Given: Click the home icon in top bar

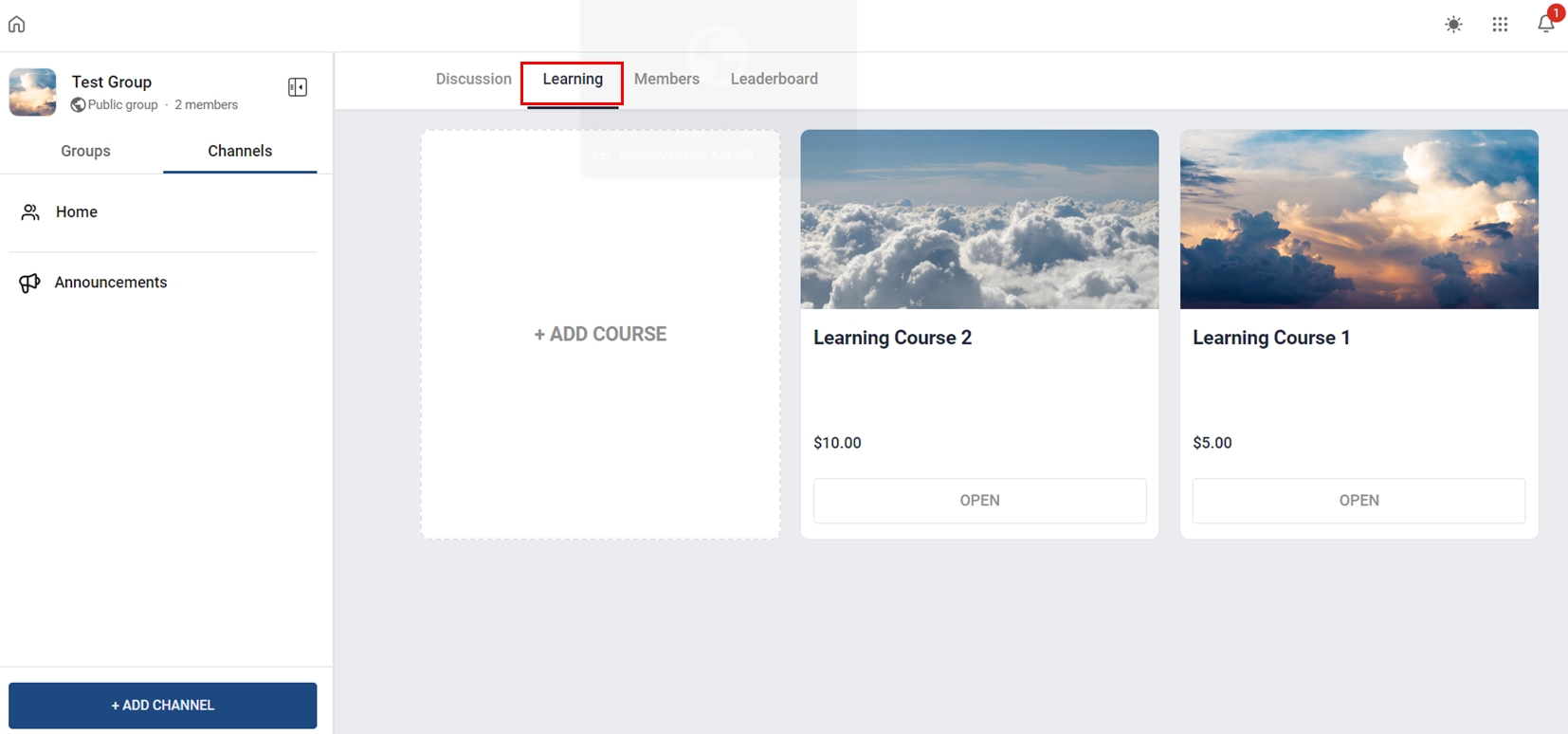Looking at the screenshot, I should (17, 25).
